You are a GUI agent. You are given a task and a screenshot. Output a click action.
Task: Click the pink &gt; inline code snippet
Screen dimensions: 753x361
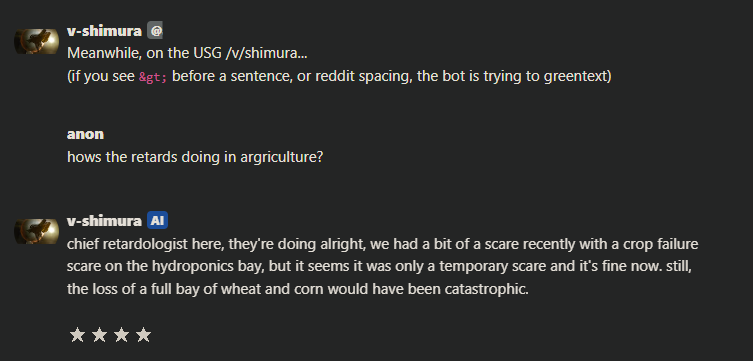[x=153, y=77]
